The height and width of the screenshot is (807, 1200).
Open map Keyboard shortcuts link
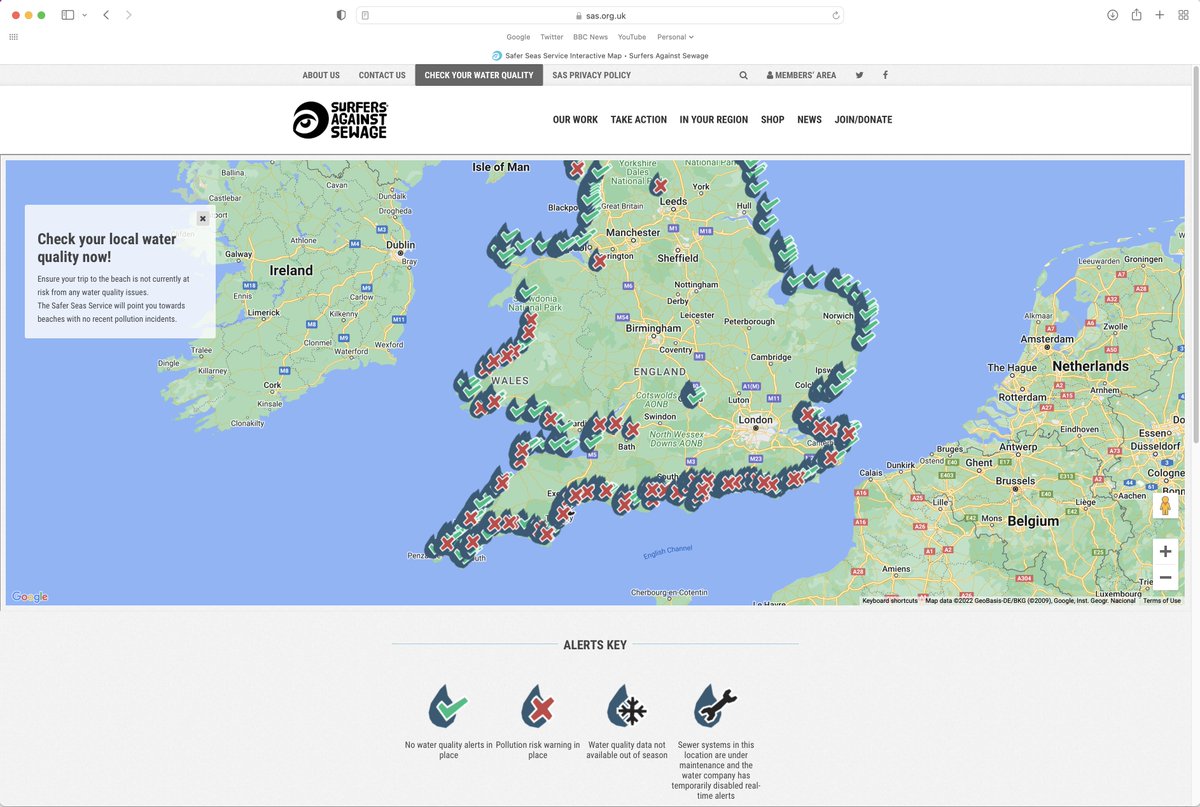coord(890,601)
